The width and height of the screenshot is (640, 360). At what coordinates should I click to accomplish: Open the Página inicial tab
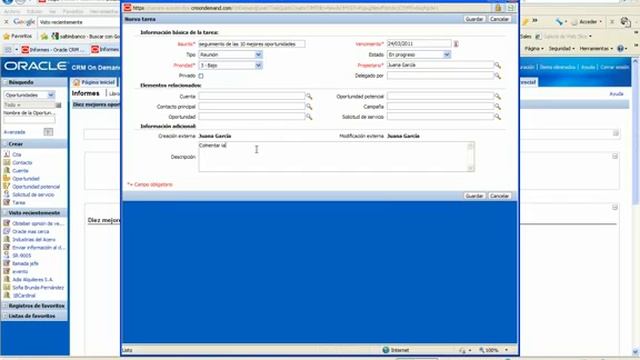94,82
